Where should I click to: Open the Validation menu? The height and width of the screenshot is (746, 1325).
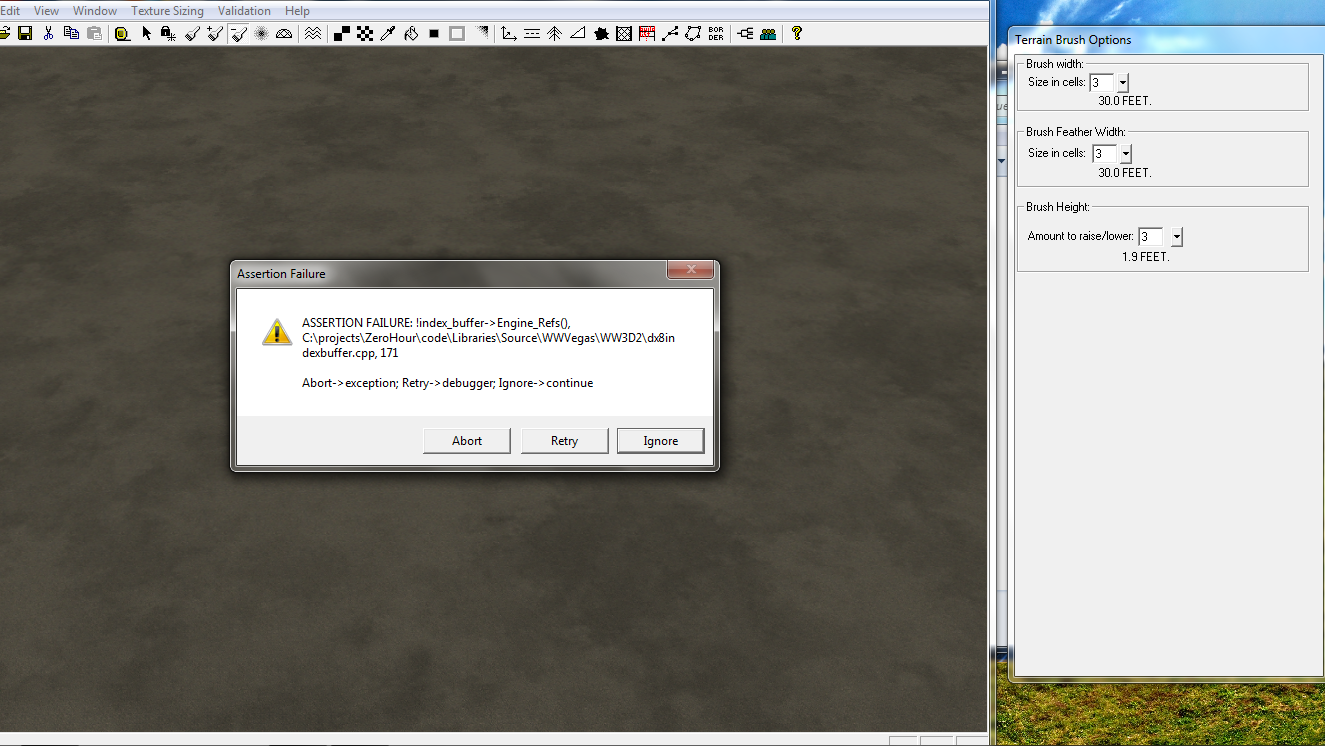tap(244, 11)
